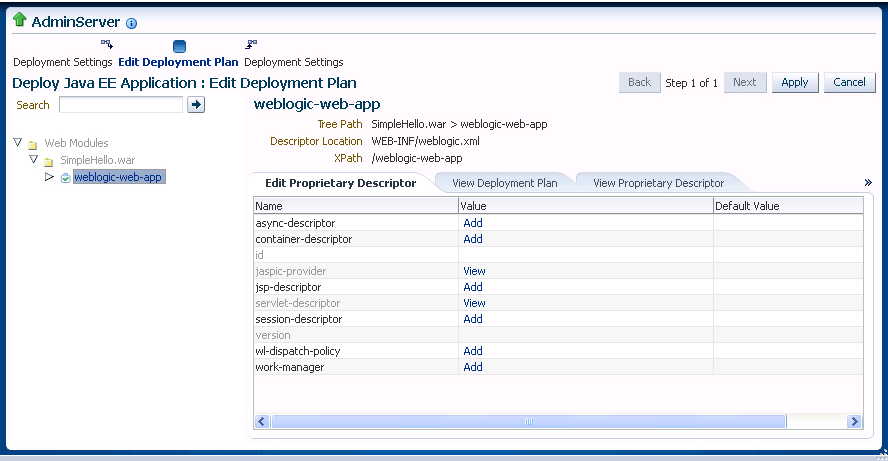Click Add for jsp-descriptor
Screen dimensions: 888x461
click(x=473, y=287)
